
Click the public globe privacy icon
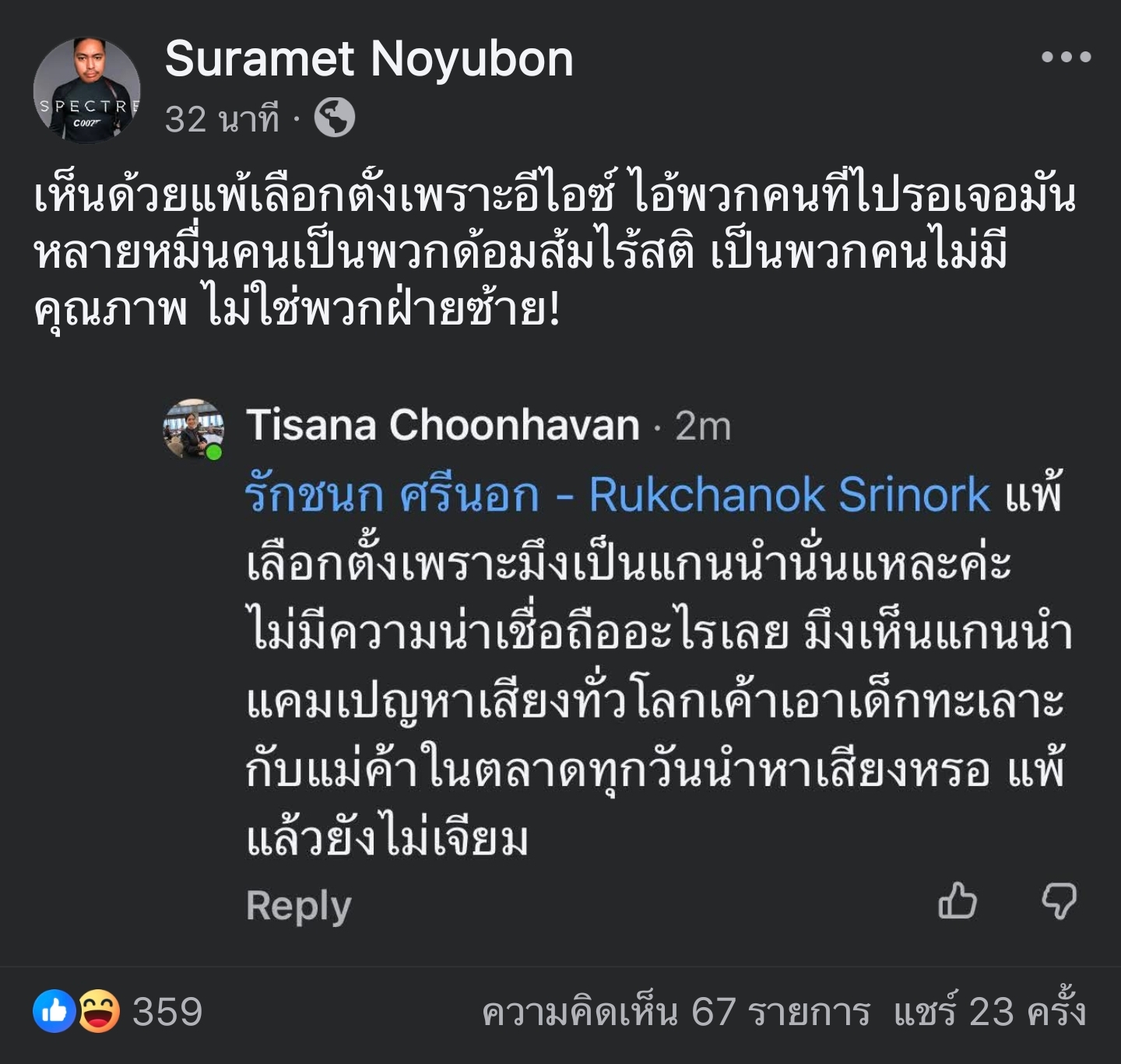335,118
